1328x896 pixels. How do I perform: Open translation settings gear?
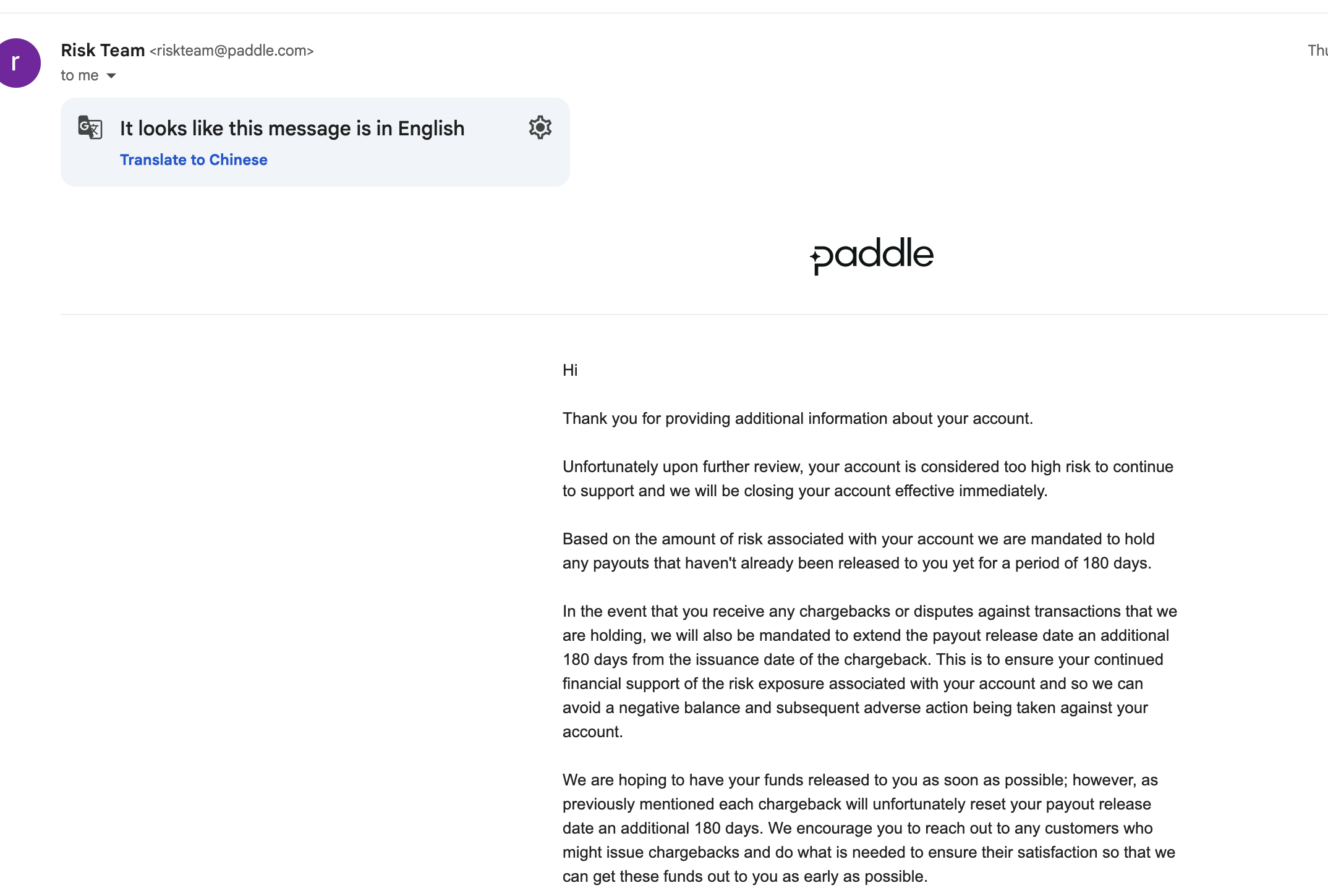[540, 127]
